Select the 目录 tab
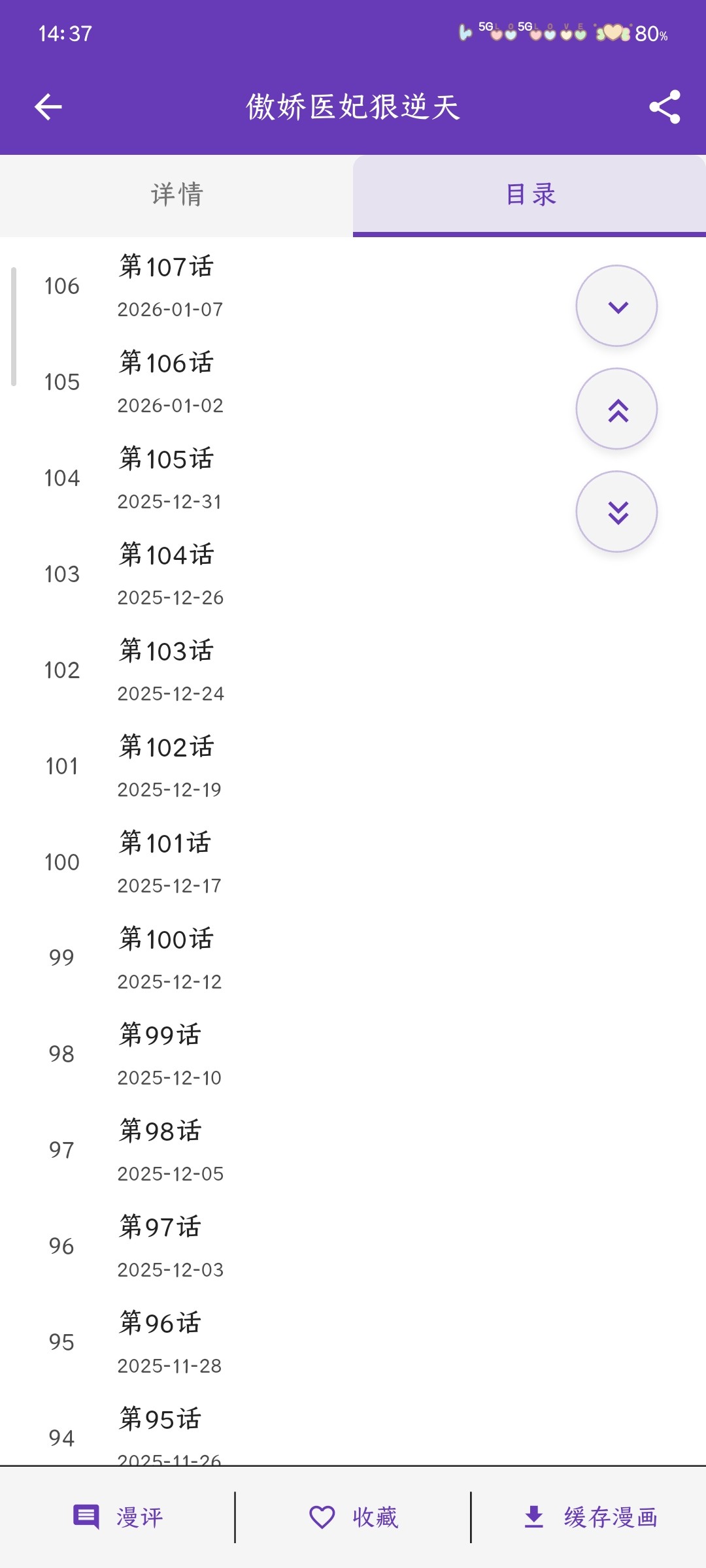 pos(529,195)
